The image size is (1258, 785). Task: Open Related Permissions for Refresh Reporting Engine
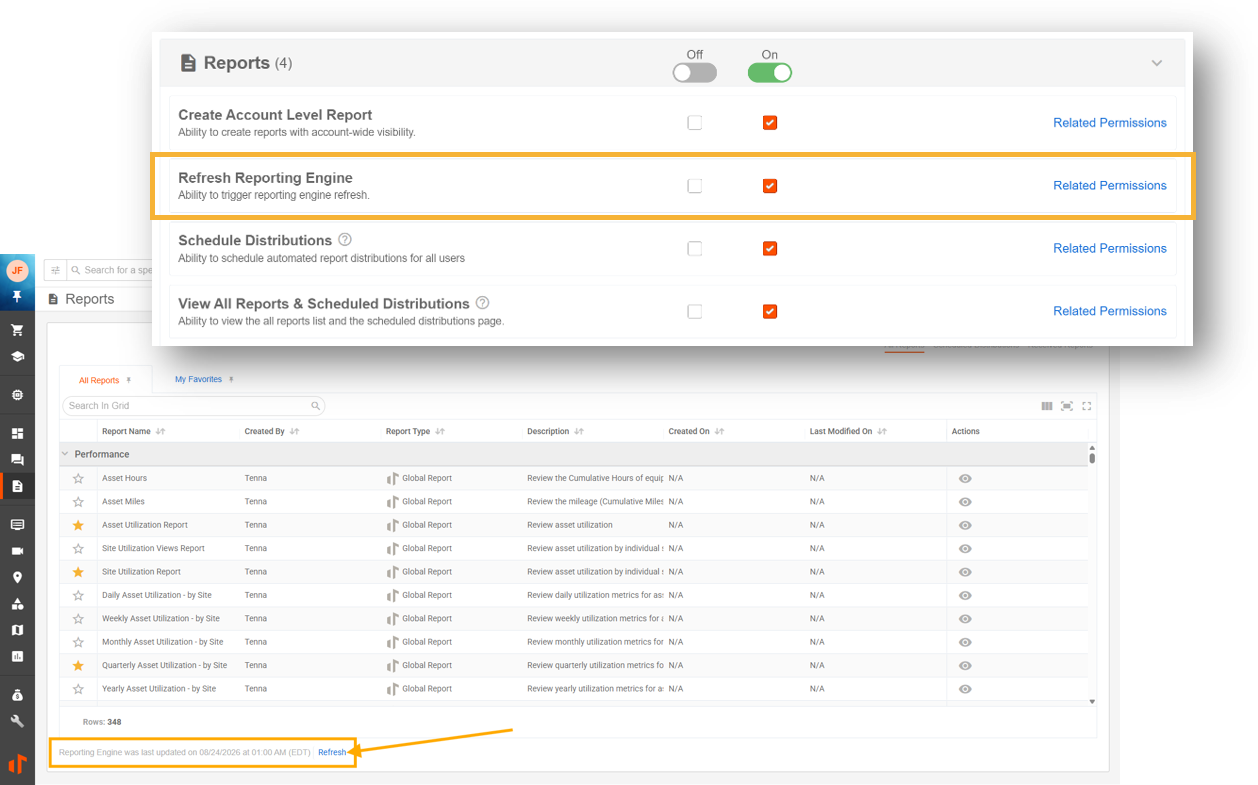pyautogui.click(x=1110, y=186)
